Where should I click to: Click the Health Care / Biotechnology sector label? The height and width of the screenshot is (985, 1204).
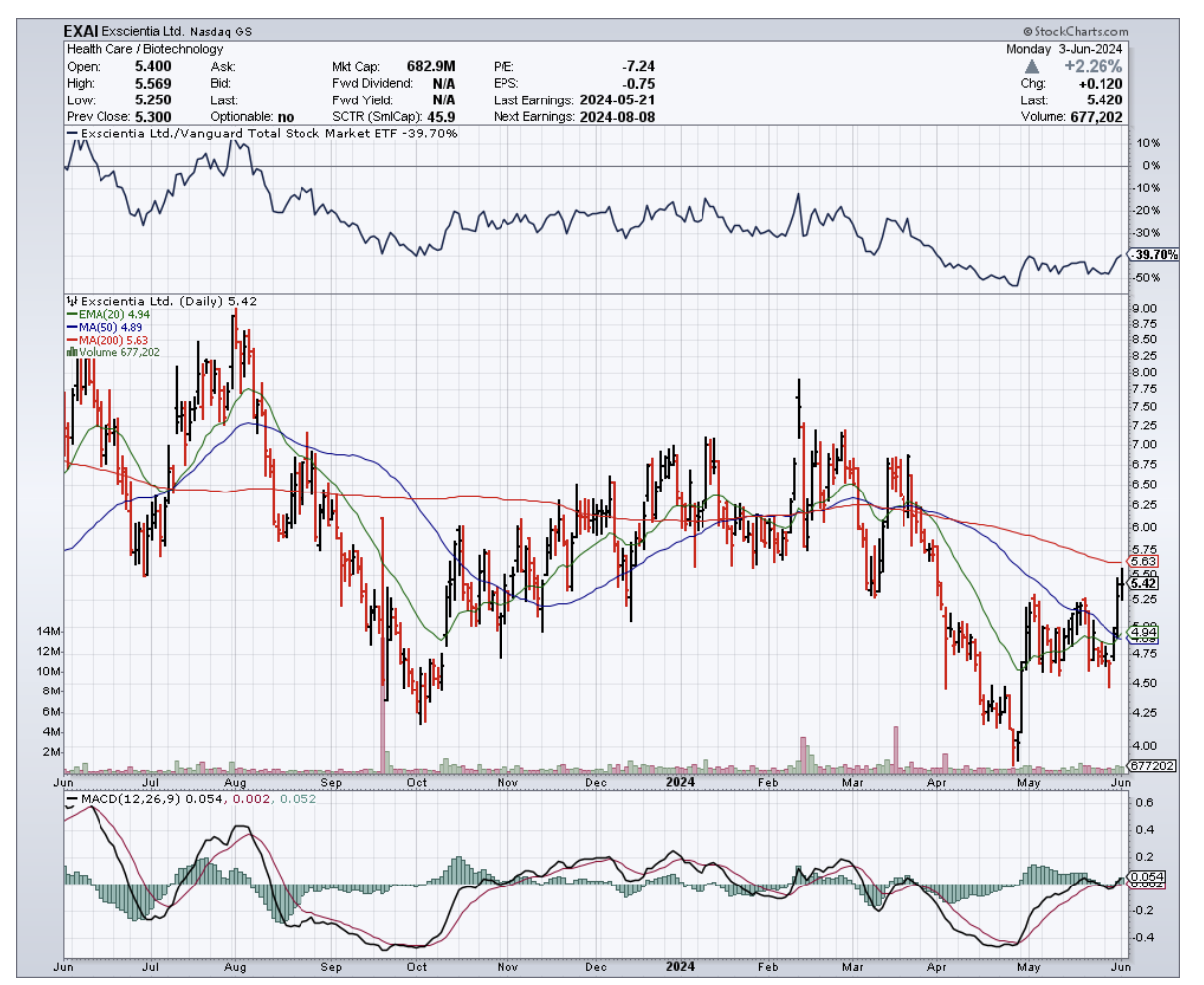point(145,49)
